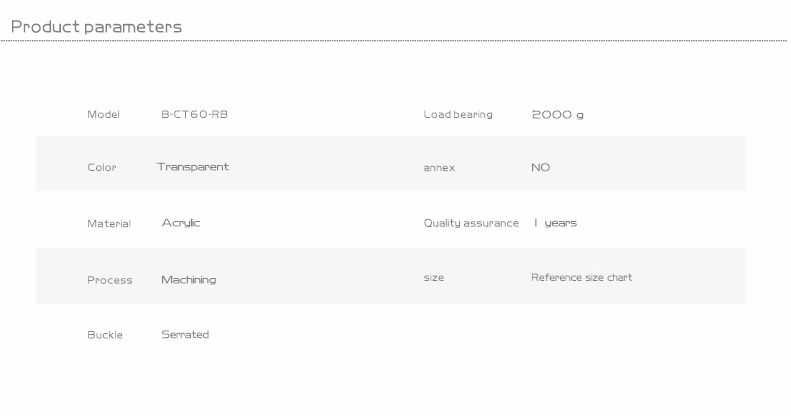Select the Acrylic material value

click(181, 223)
